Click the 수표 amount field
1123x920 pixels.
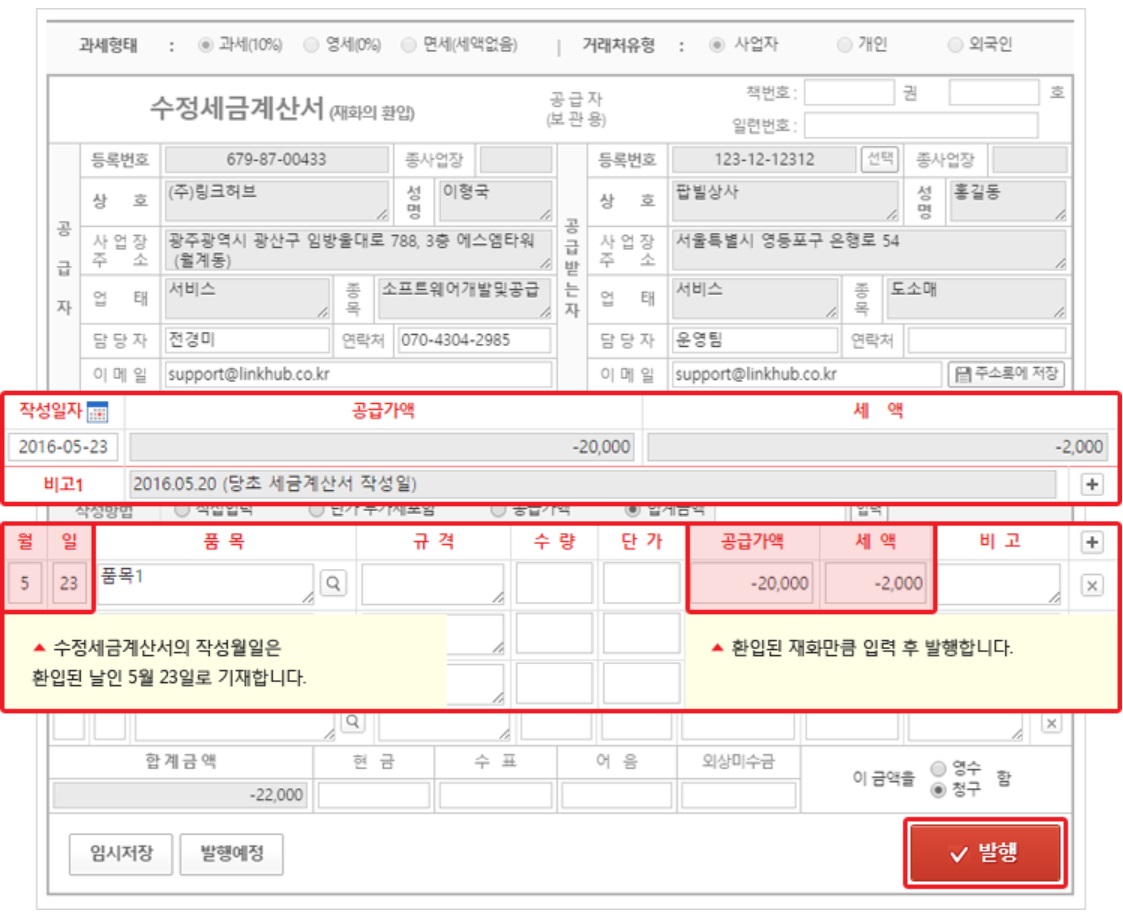click(x=496, y=795)
